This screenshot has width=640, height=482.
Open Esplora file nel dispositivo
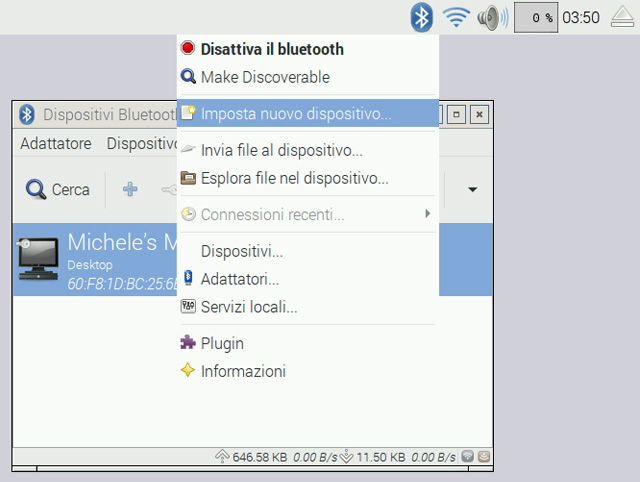(x=294, y=179)
